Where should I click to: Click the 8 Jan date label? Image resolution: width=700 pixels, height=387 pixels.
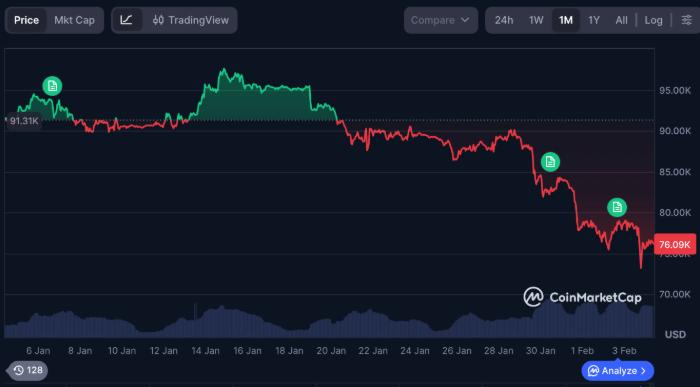point(80,351)
